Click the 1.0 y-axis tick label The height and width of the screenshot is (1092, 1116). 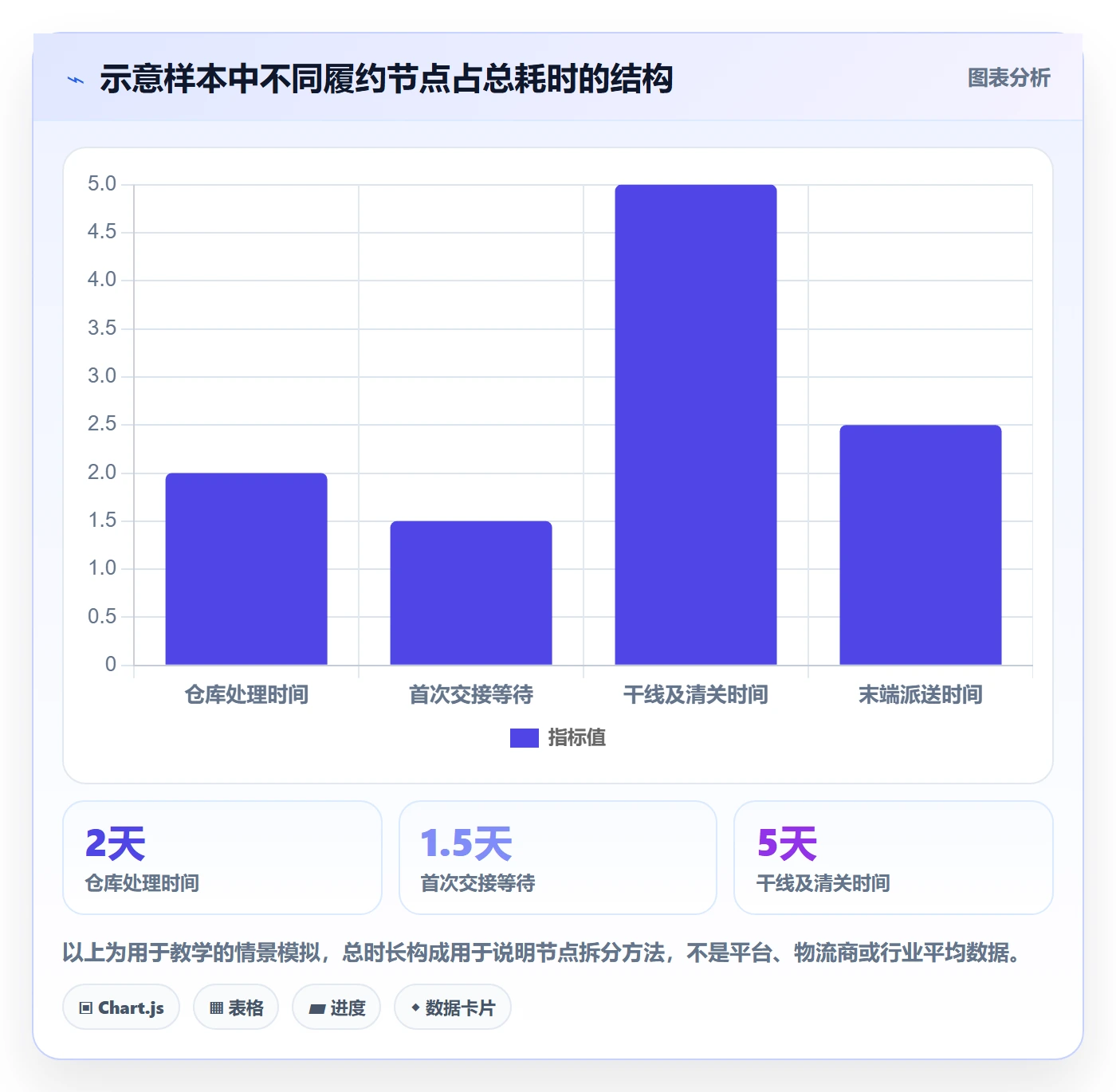coord(102,568)
